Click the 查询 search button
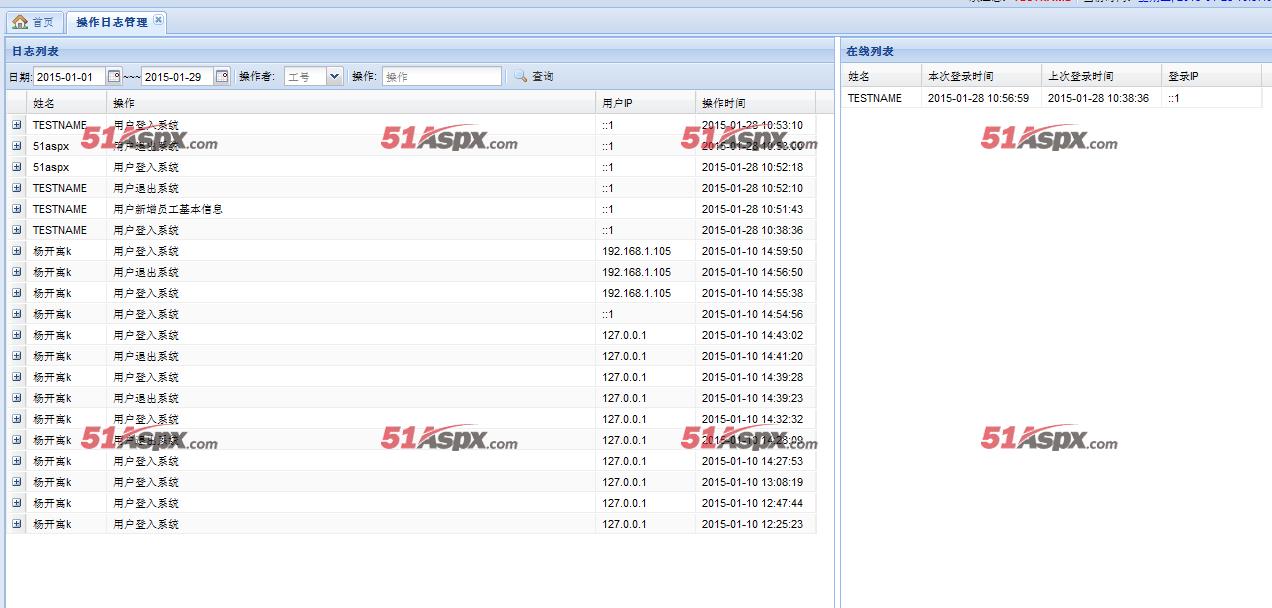This screenshot has width=1272, height=608. pos(534,76)
